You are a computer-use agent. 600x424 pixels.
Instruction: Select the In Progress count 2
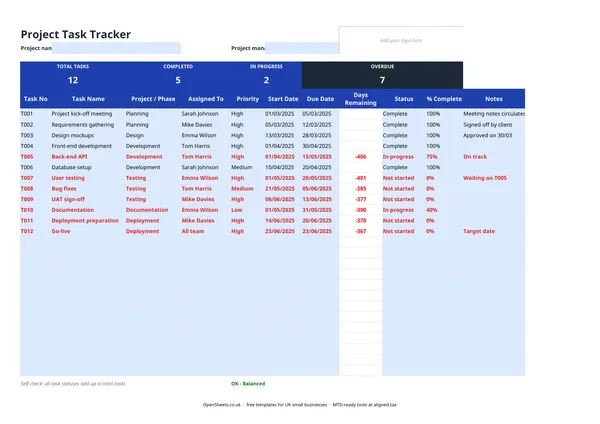pyautogui.click(x=266, y=80)
